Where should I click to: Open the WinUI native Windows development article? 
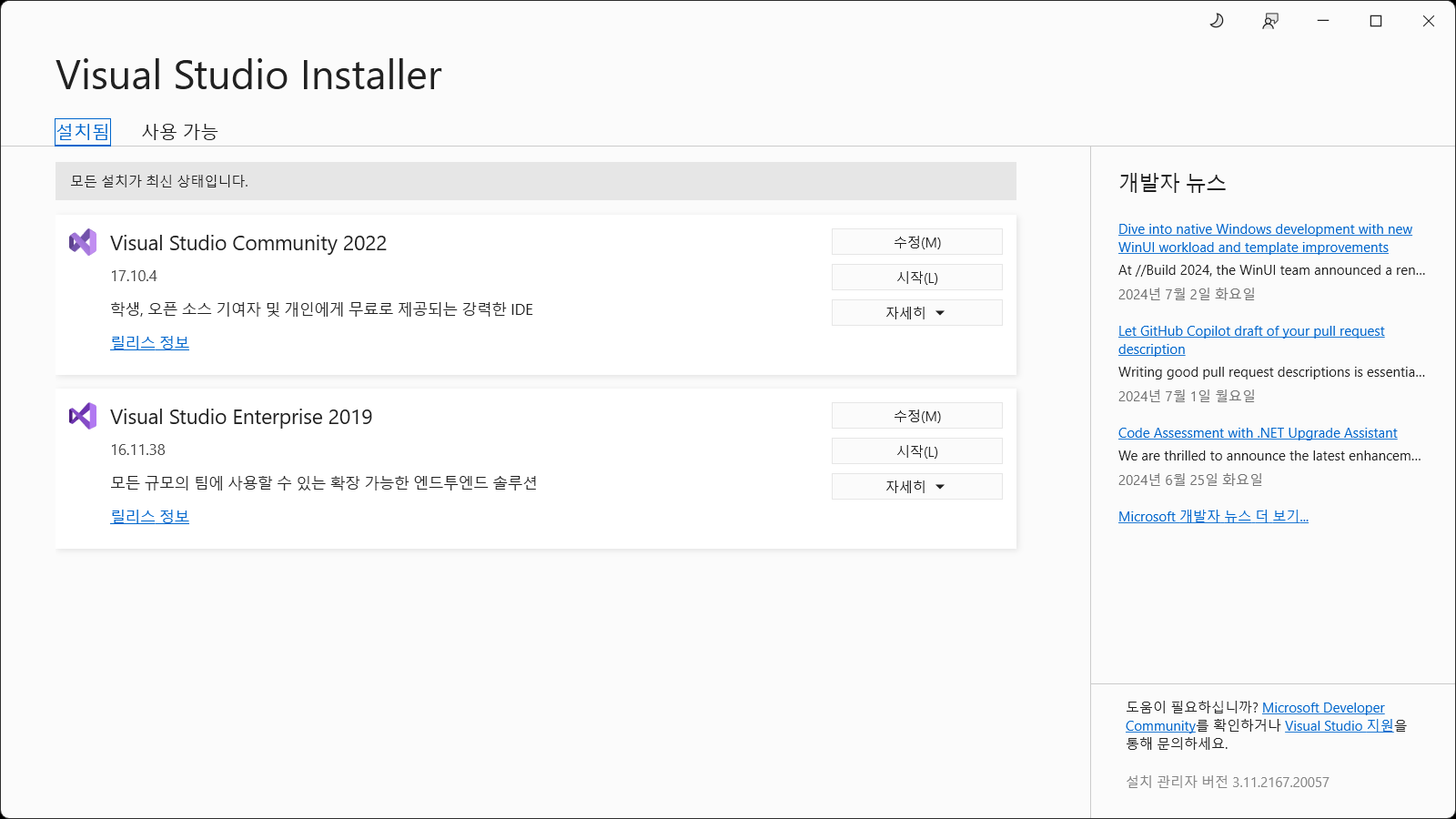(1265, 238)
